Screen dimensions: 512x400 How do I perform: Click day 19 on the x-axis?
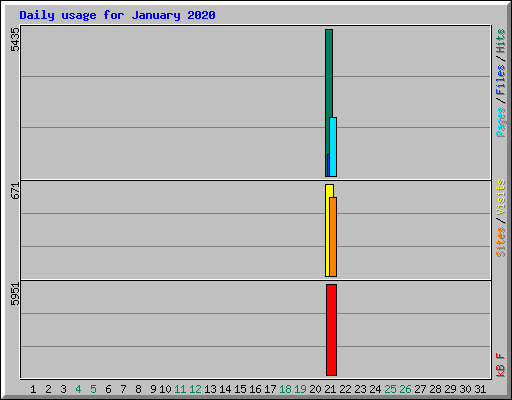tap(300, 389)
